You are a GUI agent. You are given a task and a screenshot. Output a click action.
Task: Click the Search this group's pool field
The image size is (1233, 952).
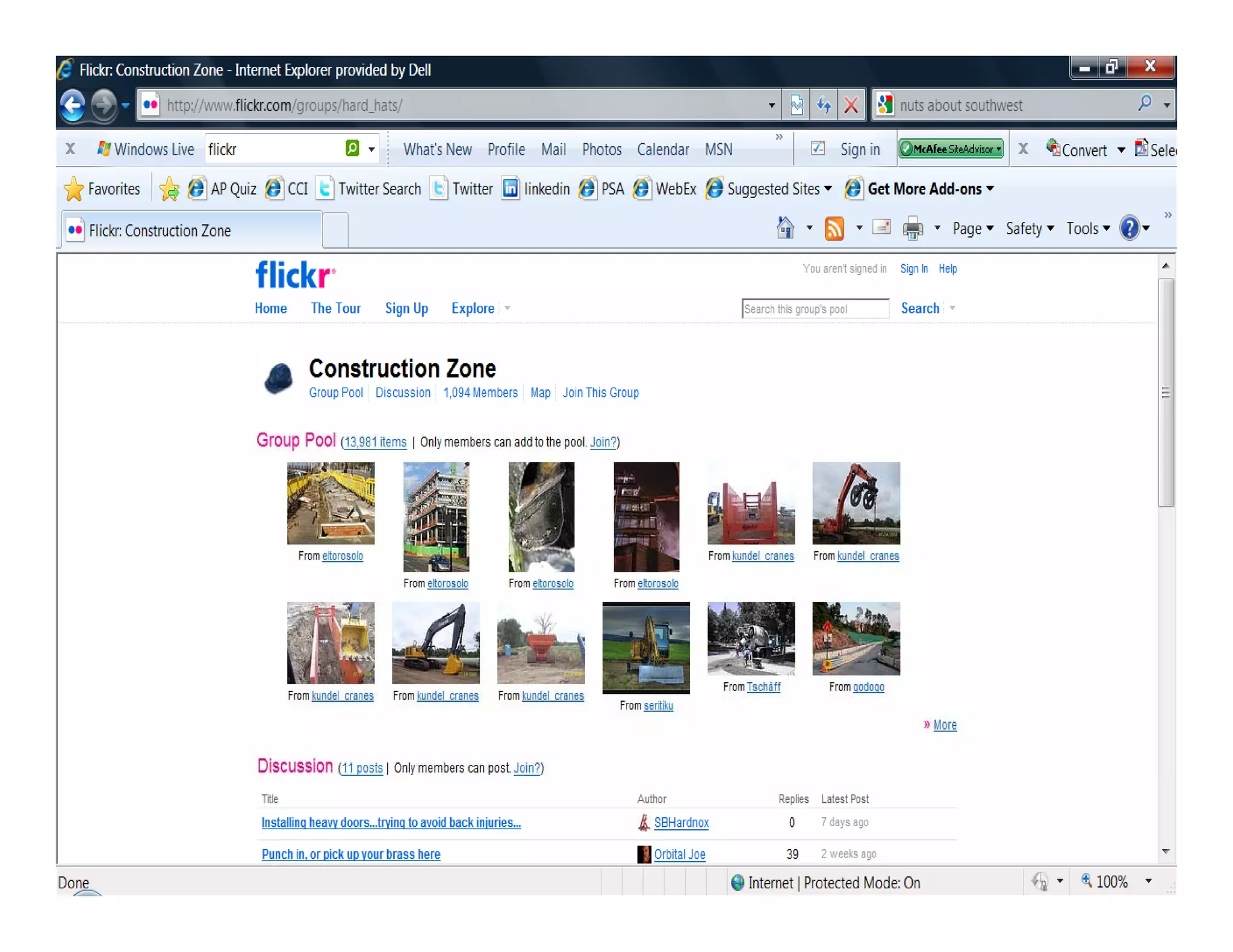tap(815, 309)
